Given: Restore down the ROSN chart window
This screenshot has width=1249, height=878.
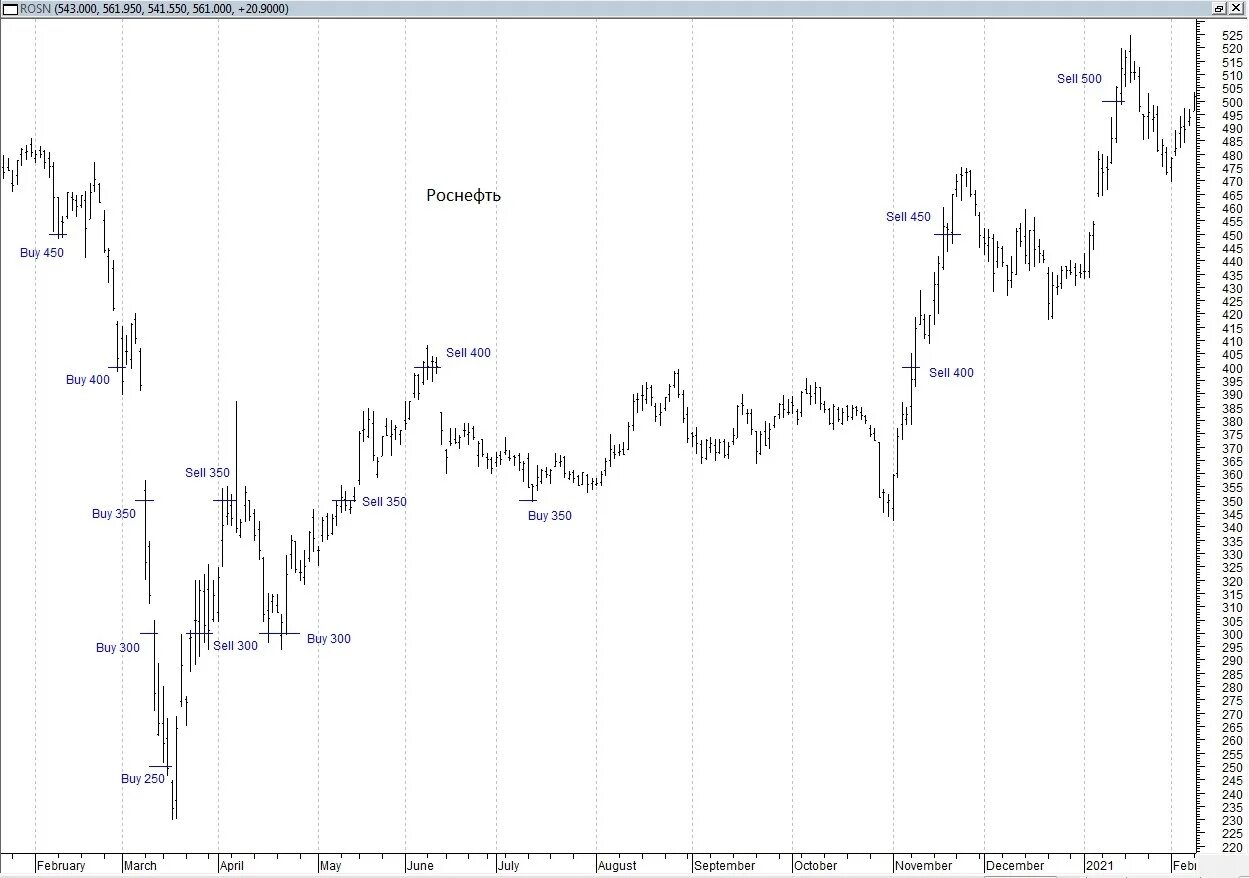Looking at the screenshot, I should 1219,8.
